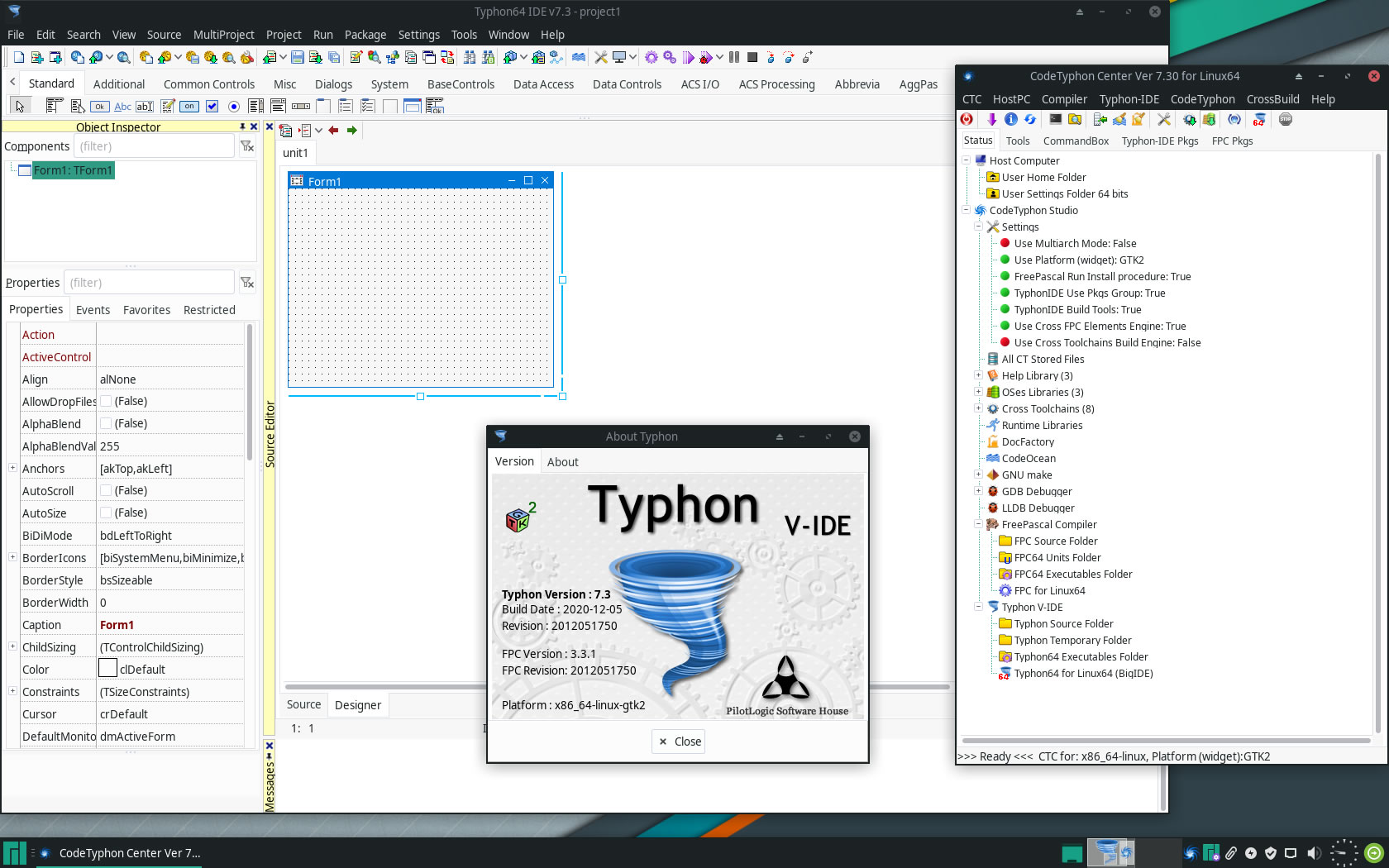Click the Save floppy disk toolbar icon
1389x868 pixels.
pyautogui.click(x=298, y=57)
